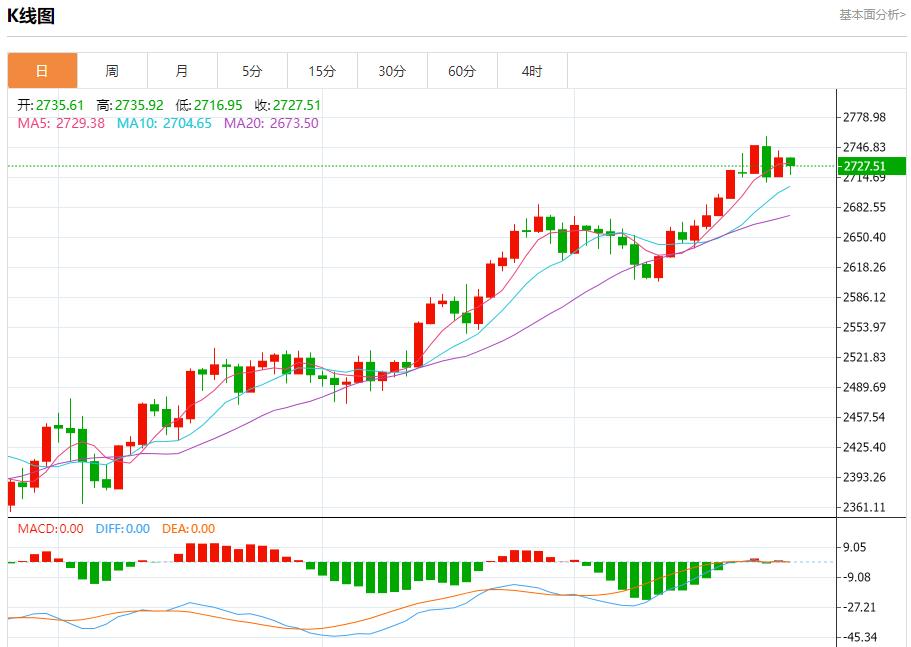The image size is (911, 647).
Task: Select the 日 daily chart tab
Action: point(42,71)
